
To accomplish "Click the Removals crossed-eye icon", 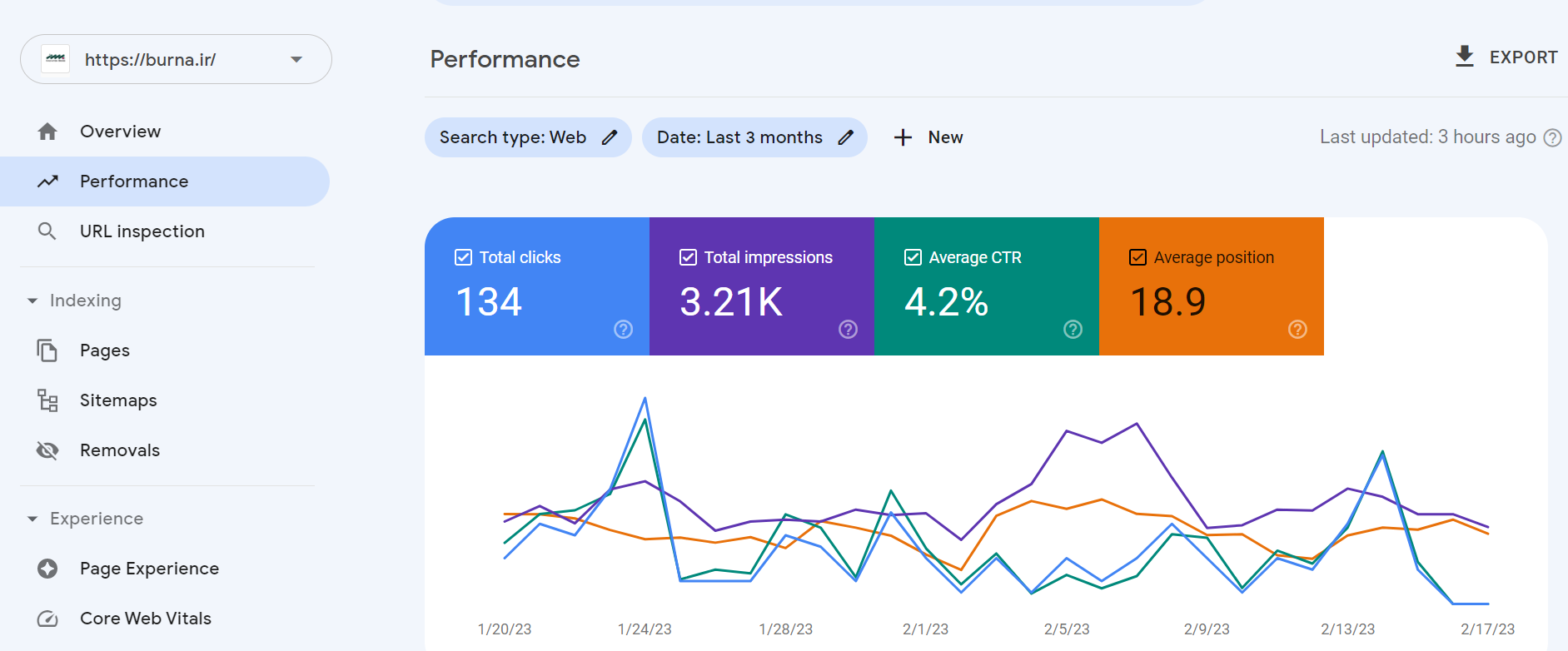I will pyautogui.click(x=47, y=450).
